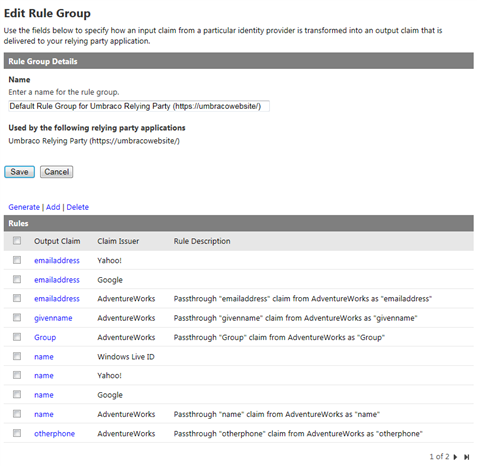Select the Group rule checkbox
Screen dimensions: 477x466
(x=17, y=337)
